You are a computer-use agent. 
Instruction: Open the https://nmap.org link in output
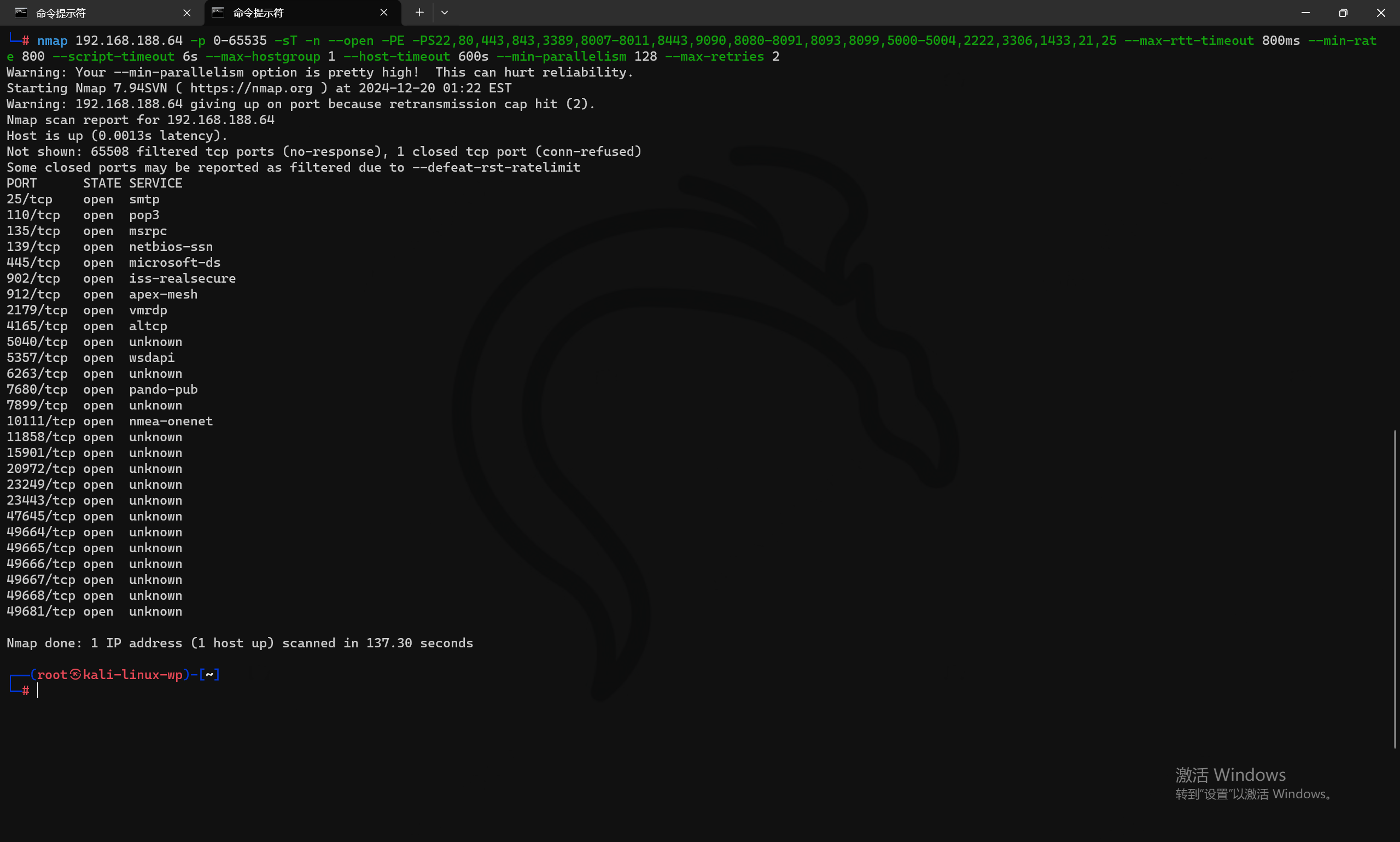click(252, 89)
